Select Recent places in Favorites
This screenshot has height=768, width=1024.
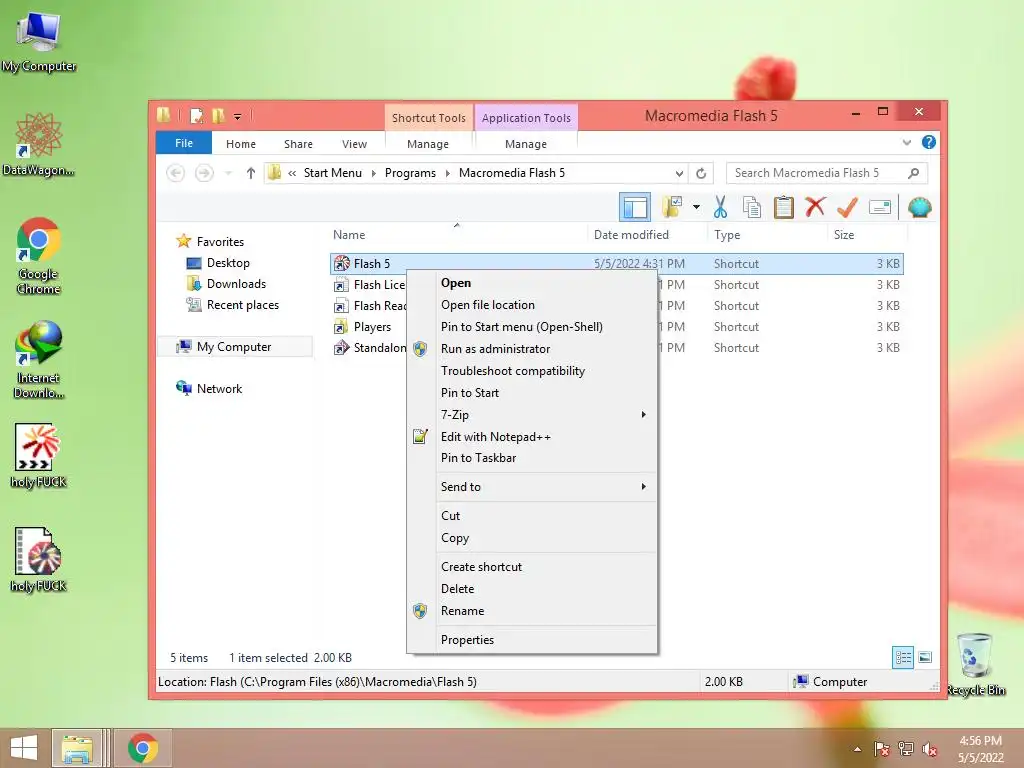[x=242, y=305]
